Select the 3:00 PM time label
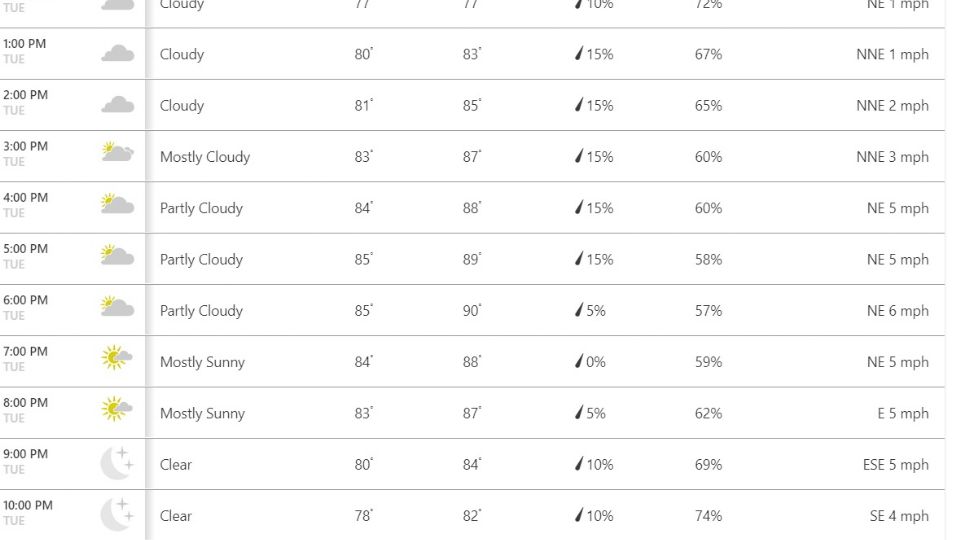 point(25,146)
